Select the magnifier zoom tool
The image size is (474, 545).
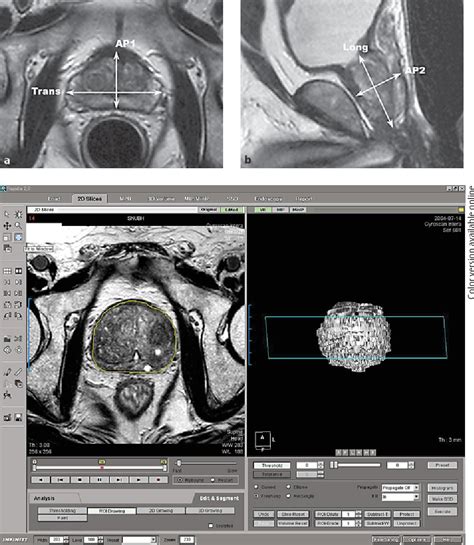(18, 226)
